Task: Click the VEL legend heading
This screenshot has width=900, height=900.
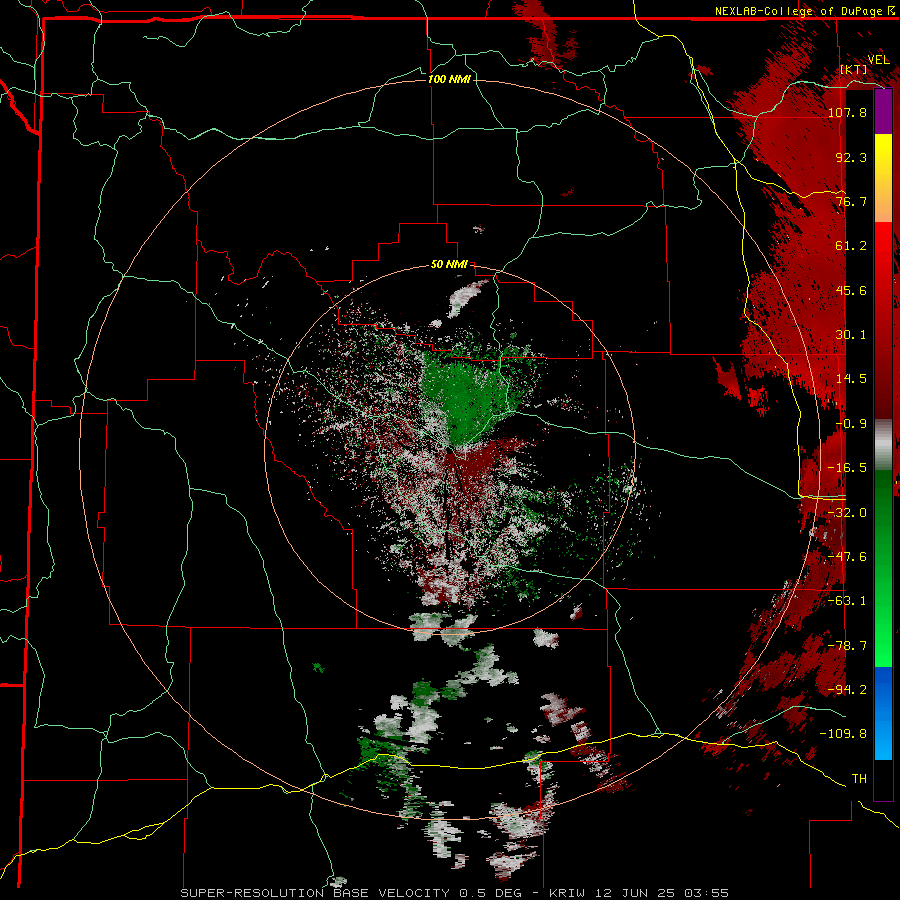Action: pyautogui.click(x=878, y=60)
